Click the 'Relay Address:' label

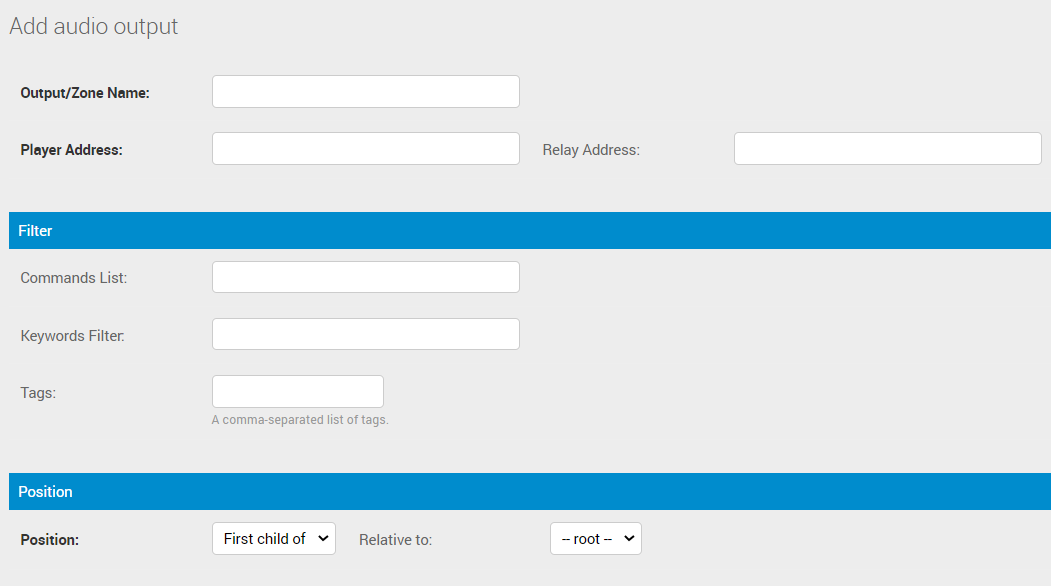[591, 150]
